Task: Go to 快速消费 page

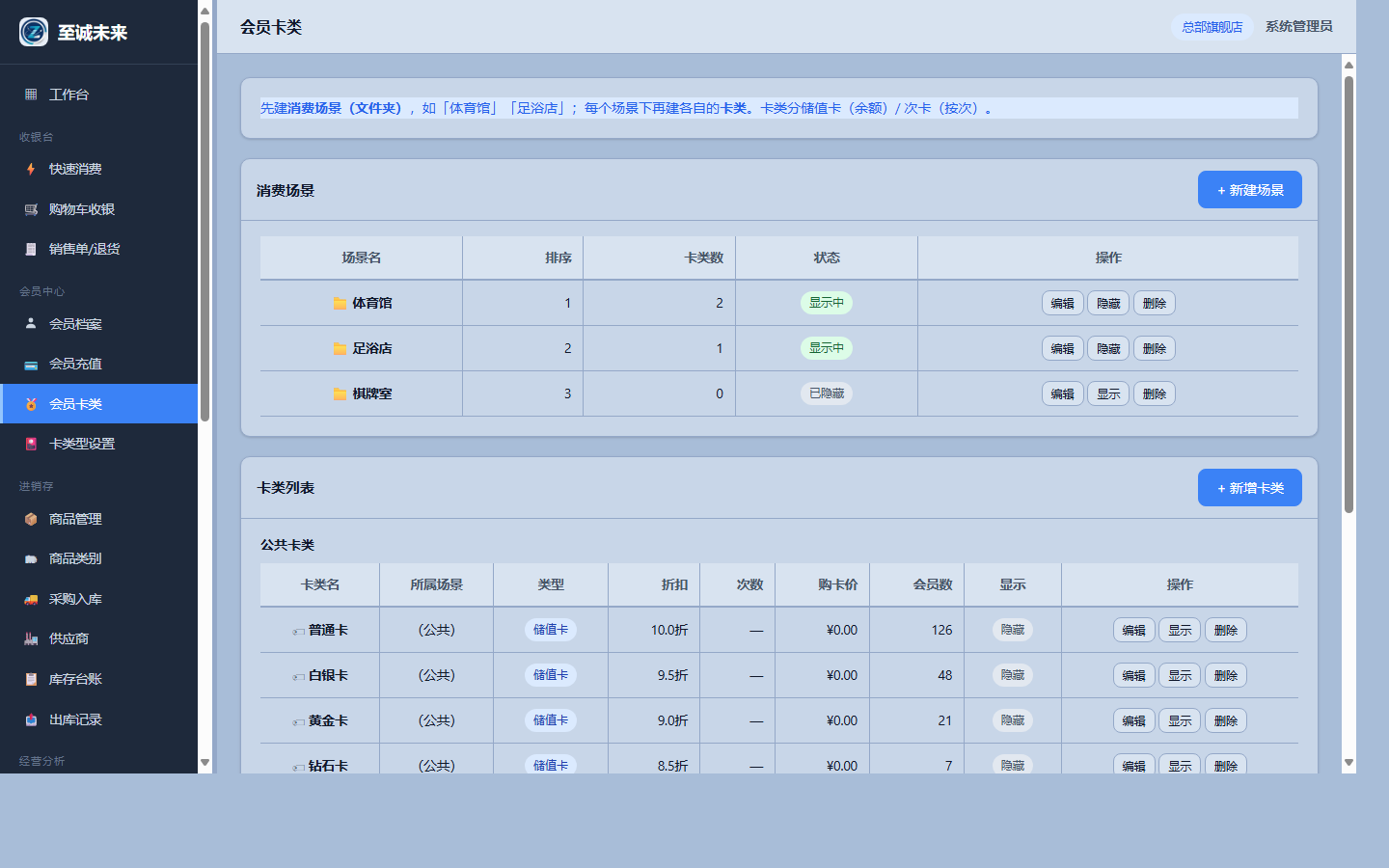Action: click(98, 169)
